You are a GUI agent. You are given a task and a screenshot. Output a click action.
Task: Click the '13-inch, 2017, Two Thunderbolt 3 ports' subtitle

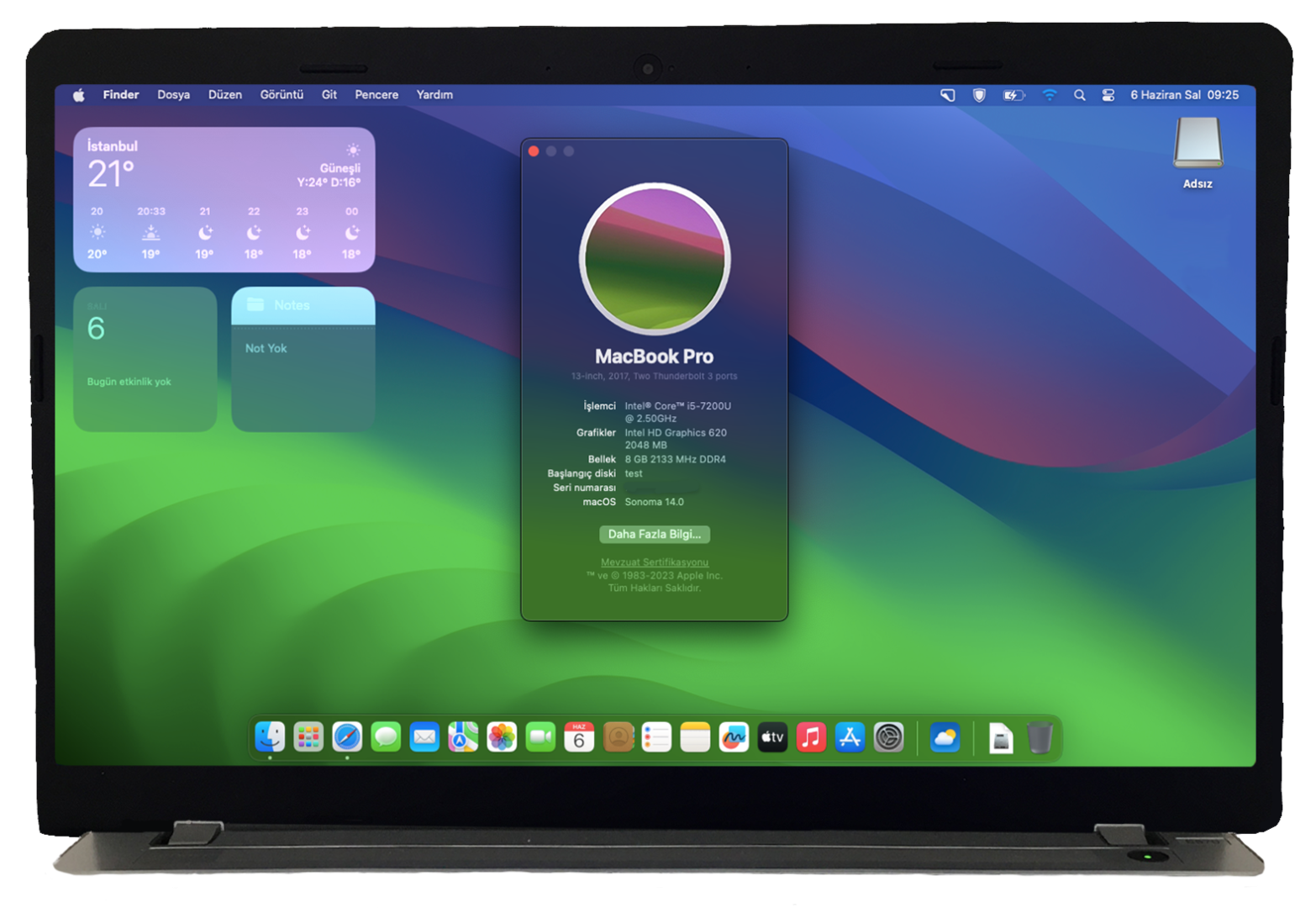655,377
